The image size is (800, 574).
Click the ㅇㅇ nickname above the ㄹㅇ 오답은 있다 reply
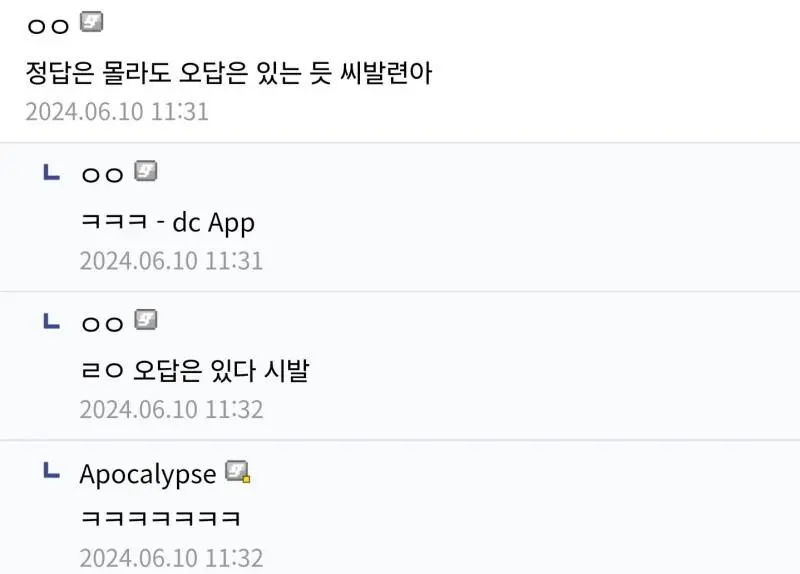coord(102,324)
